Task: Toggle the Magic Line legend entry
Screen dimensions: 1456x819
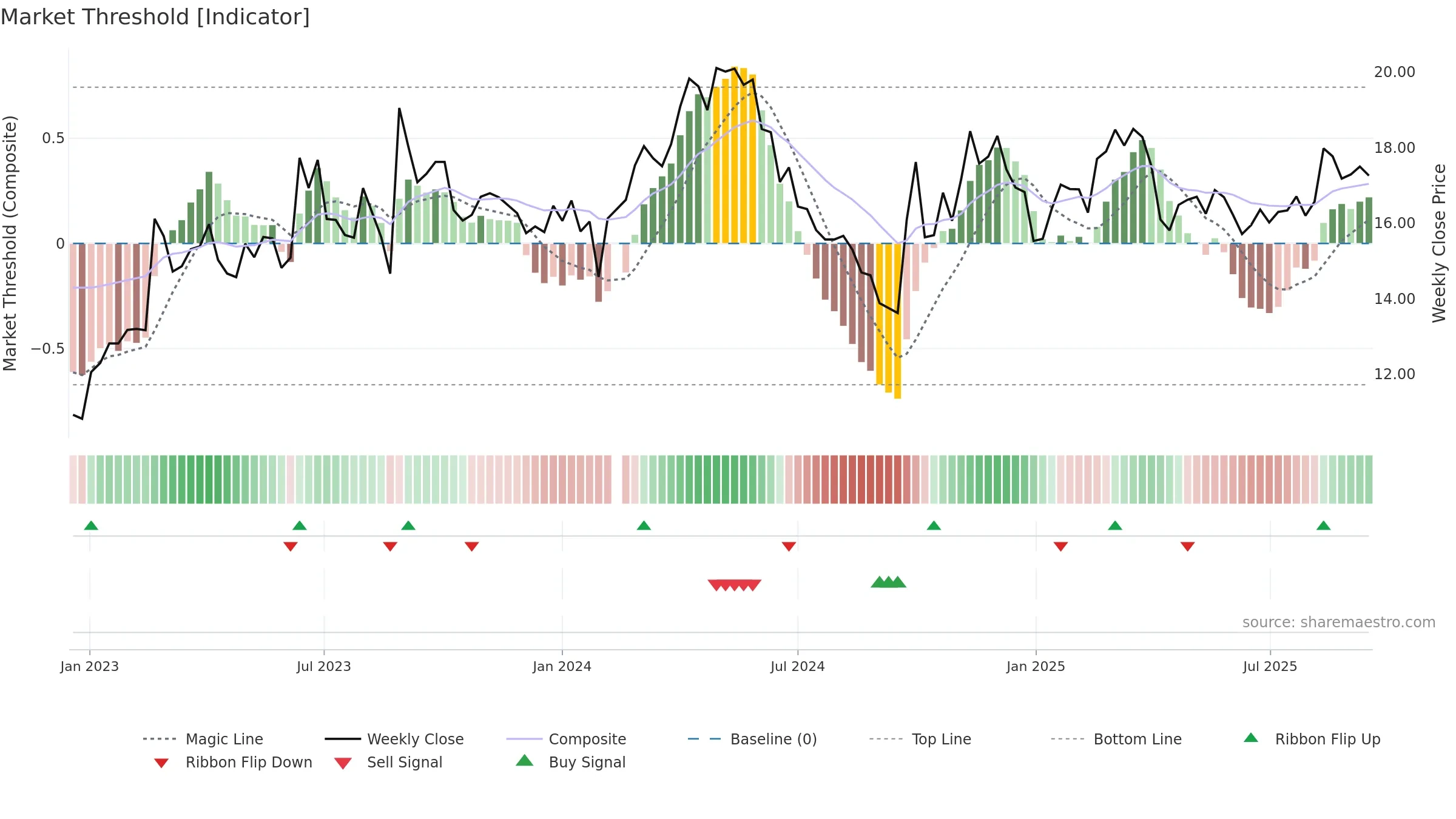Action: pos(203,739)
